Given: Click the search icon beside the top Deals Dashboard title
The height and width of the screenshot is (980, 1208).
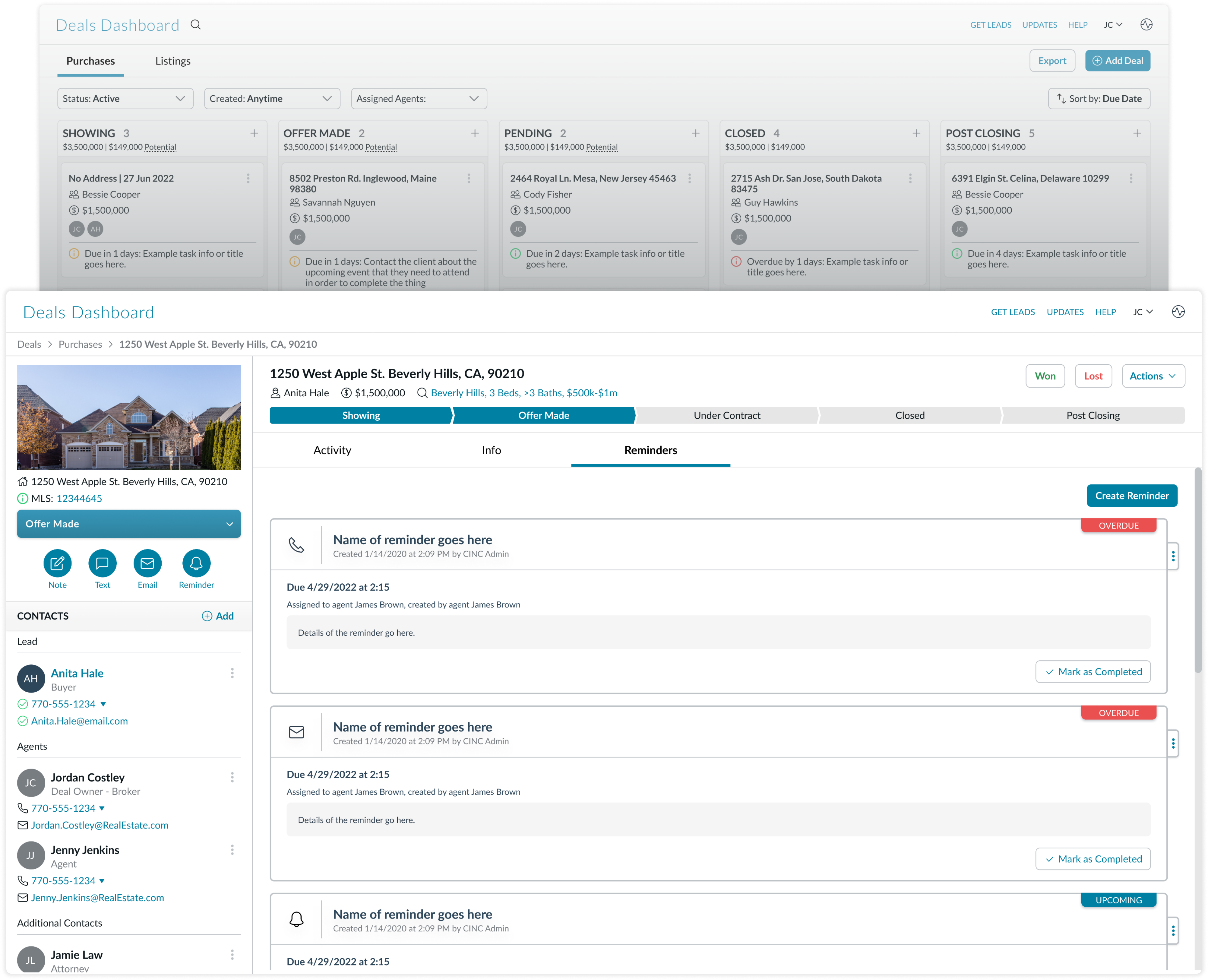Looking at the screenshot, I should (195, 25).
